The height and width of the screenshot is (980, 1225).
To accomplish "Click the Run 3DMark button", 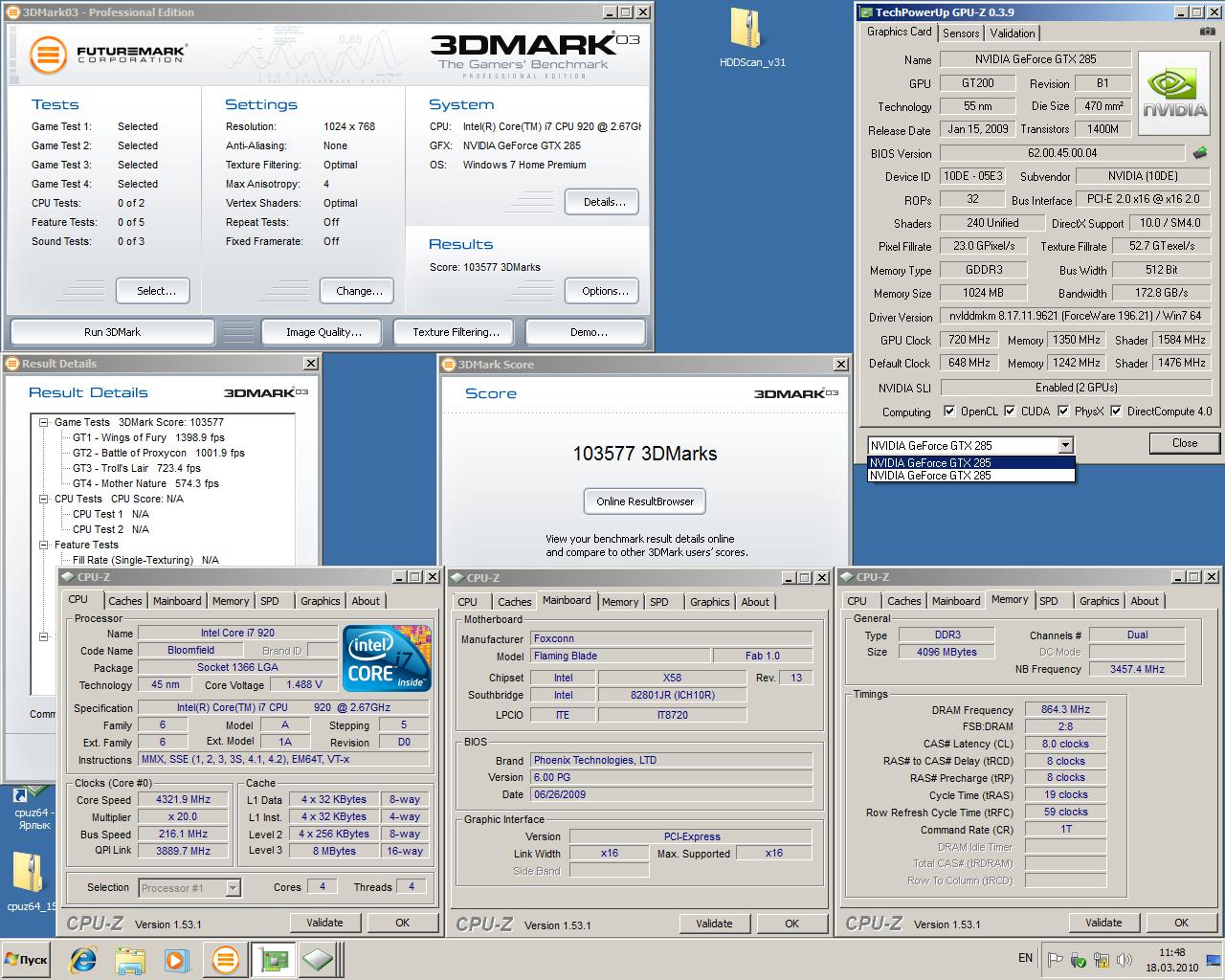I will pyautogui.click(x=112, y=332).
